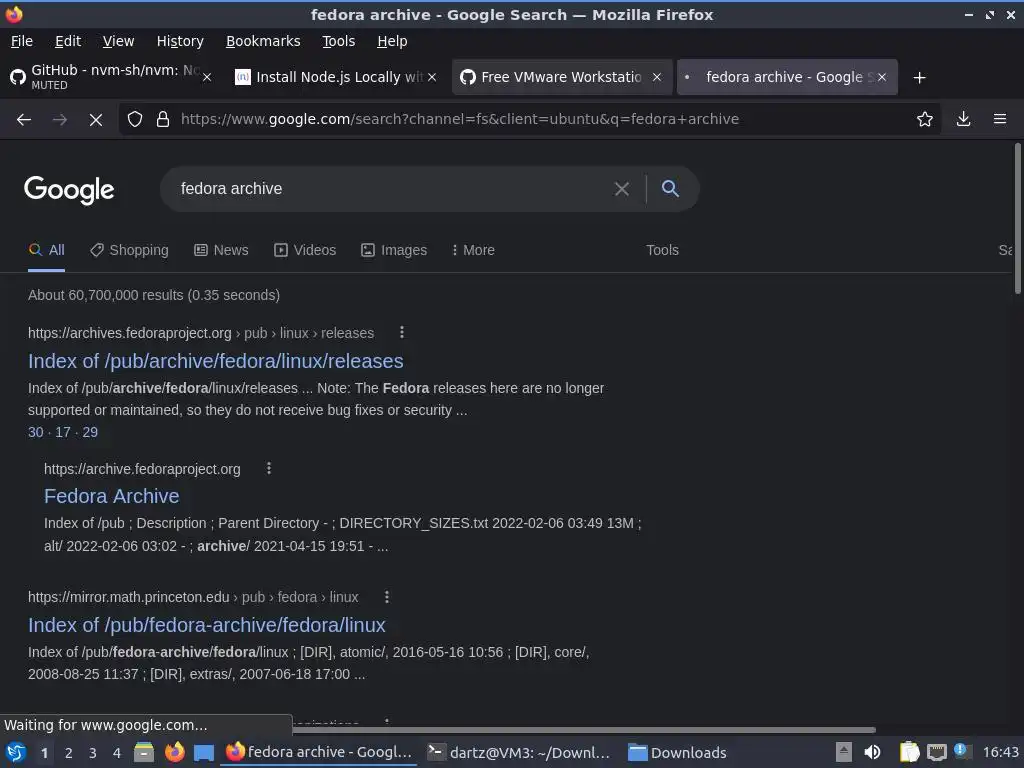Viewport: 1024px width, 768px height.
Task: Close the fedora archive Google Search tab
Action: pos(882,77)
